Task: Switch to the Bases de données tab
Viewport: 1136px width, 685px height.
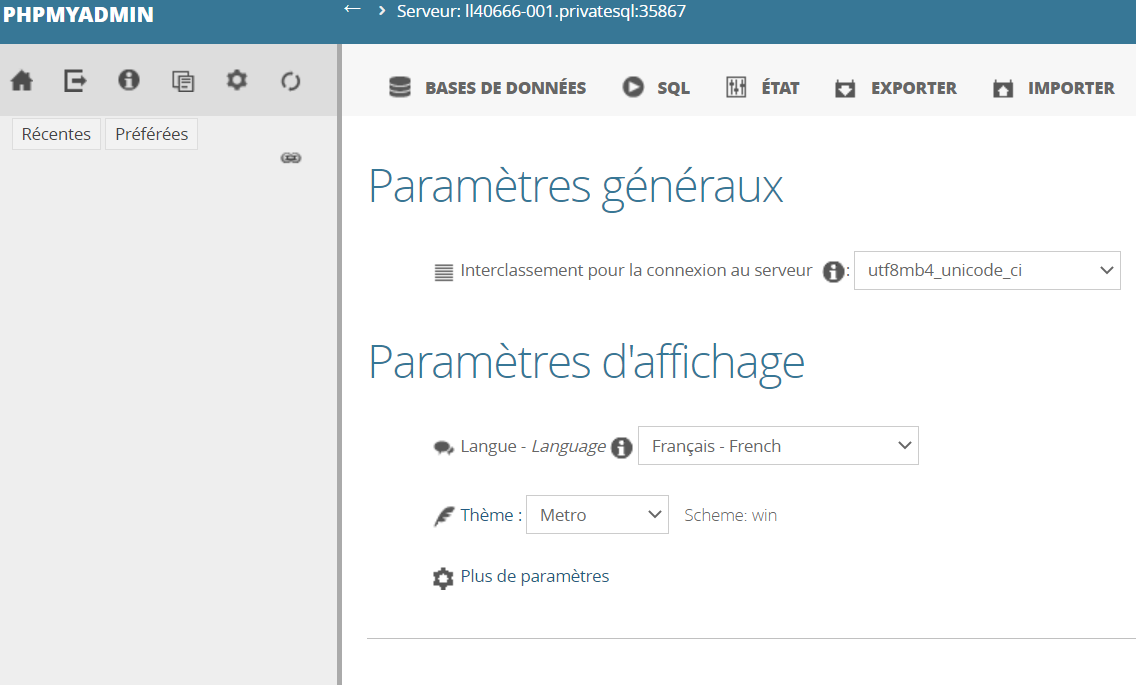Action: coord(488,88)
